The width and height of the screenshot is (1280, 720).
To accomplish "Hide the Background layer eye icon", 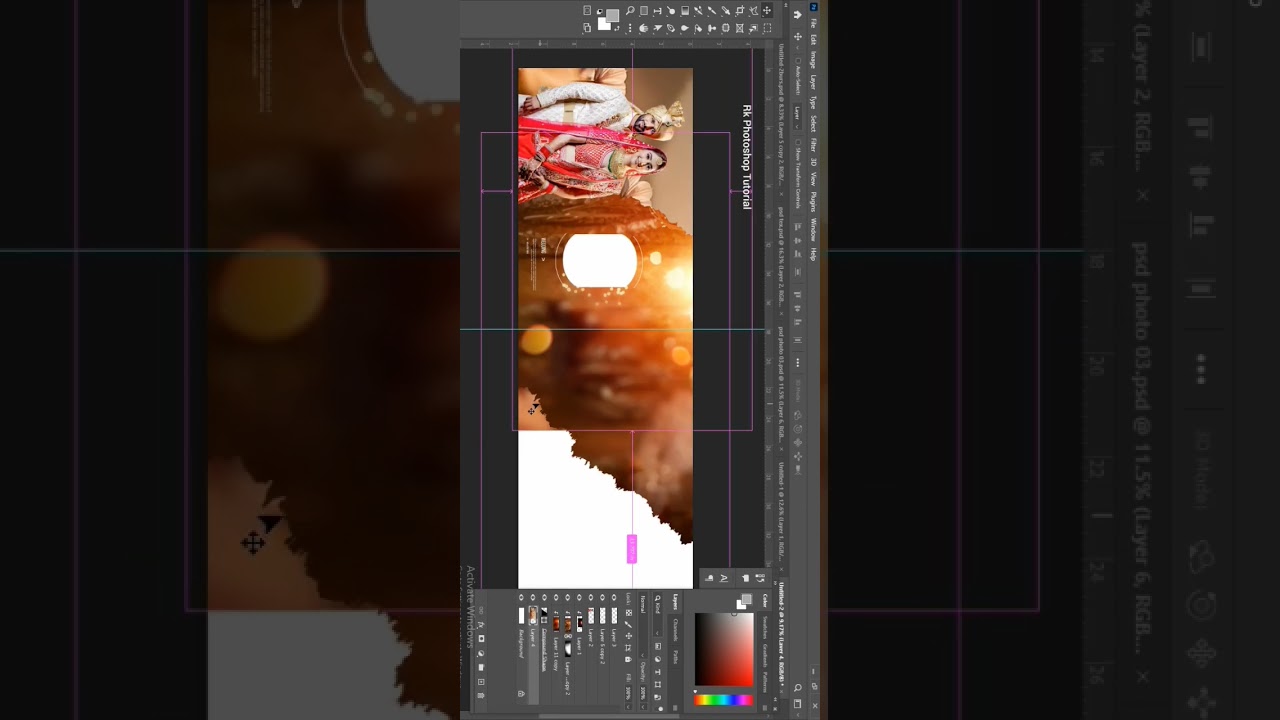I will 521,597.
